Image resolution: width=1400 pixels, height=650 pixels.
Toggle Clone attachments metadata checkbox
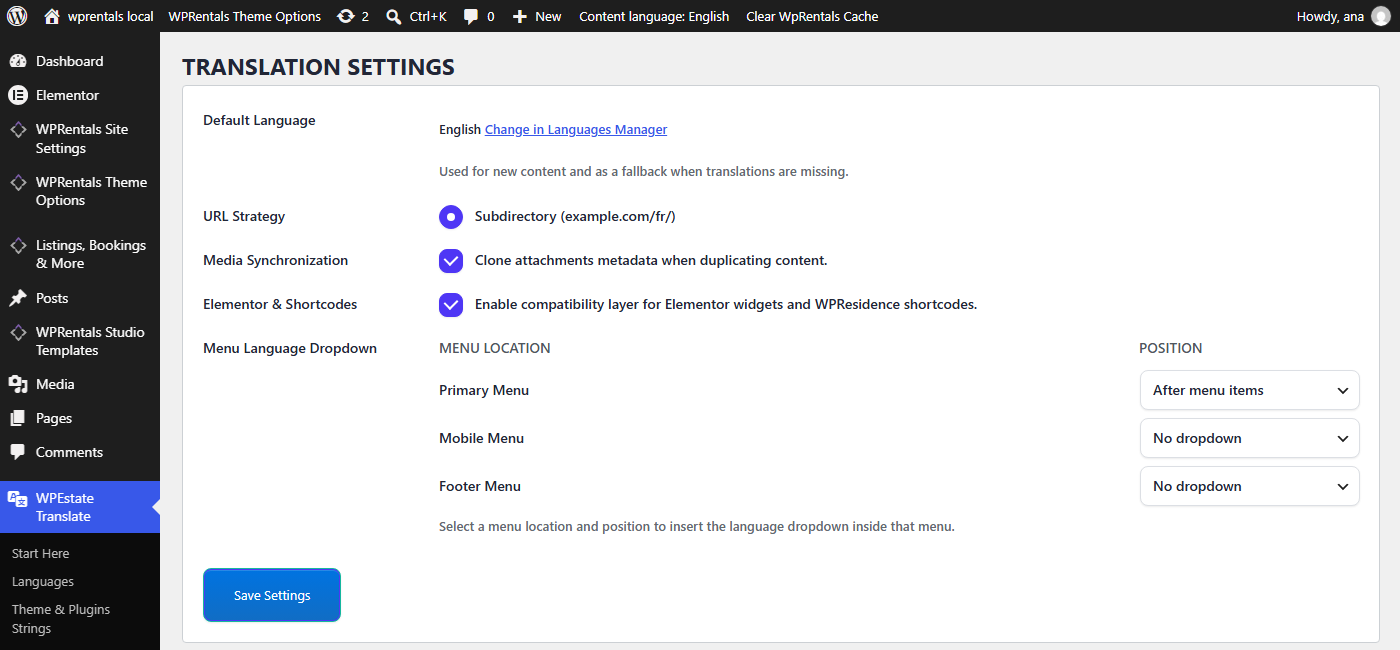tap(451, 260)
